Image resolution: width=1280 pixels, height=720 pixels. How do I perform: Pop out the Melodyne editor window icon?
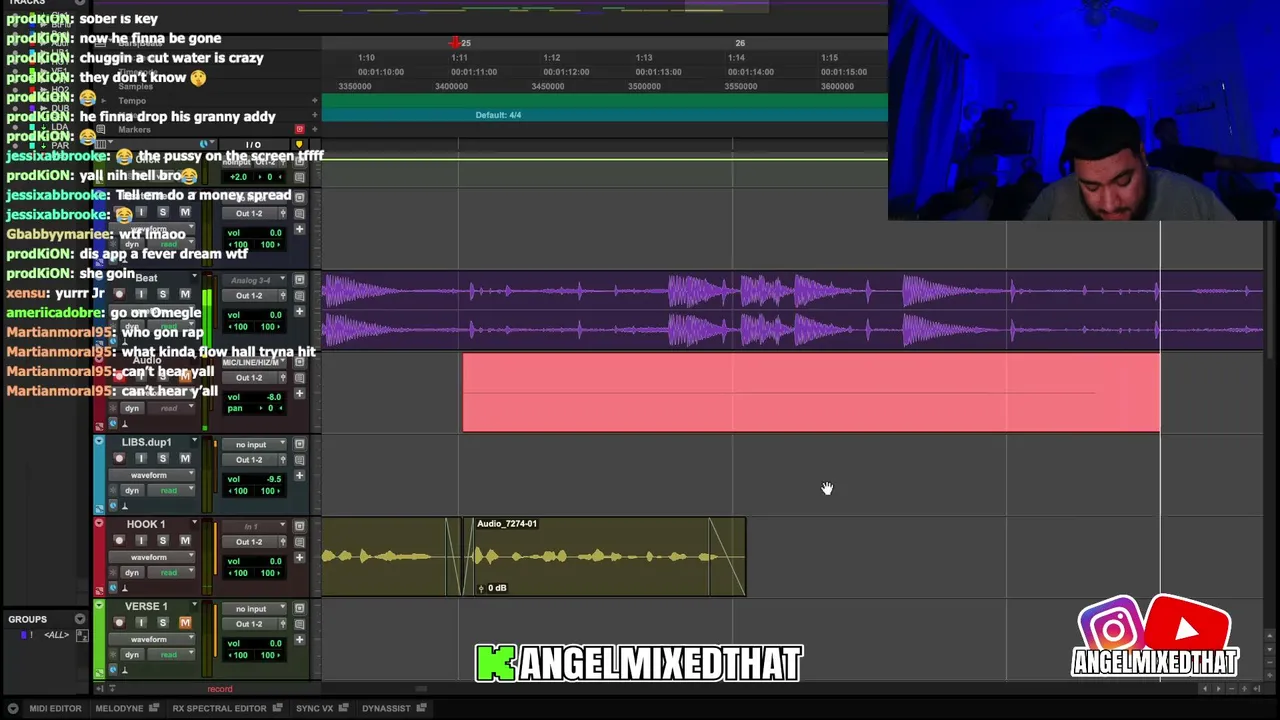pos(154,708)
